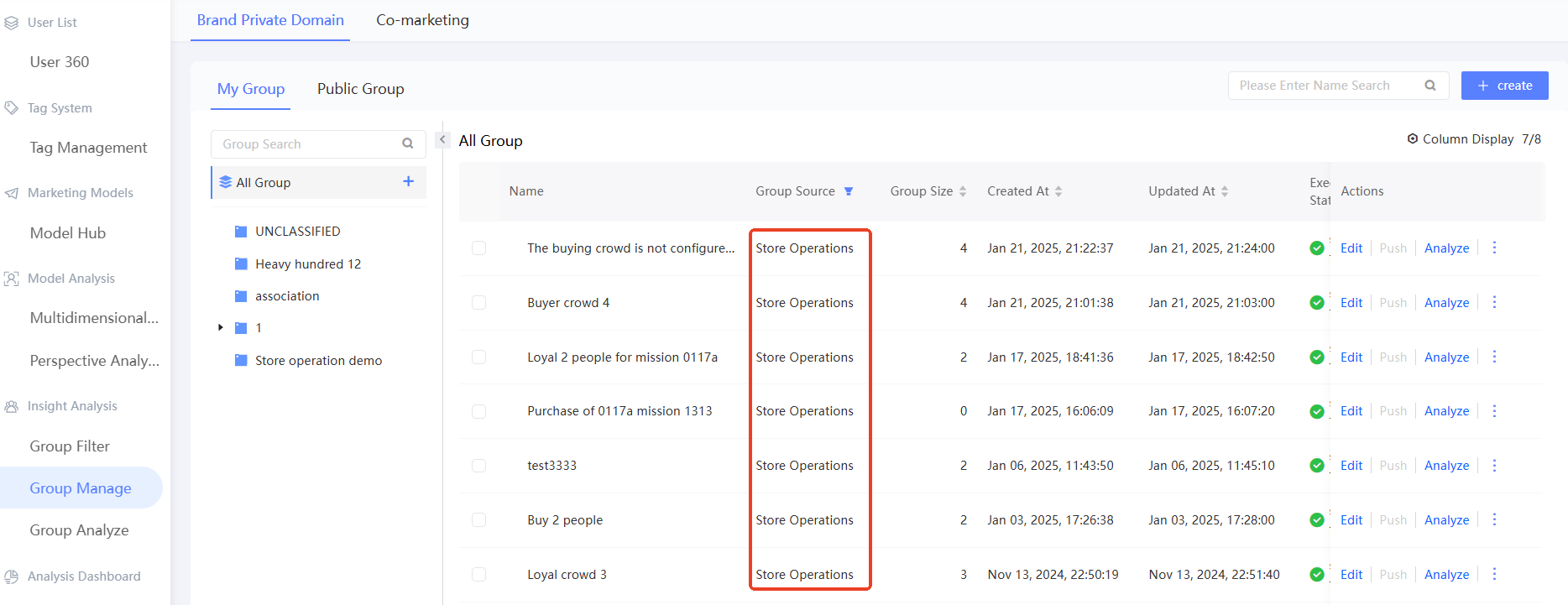This screenshot has height=605, width=1568.
Task: Open more actions for Loyal 2 people row
Action: pos(1494,357)
